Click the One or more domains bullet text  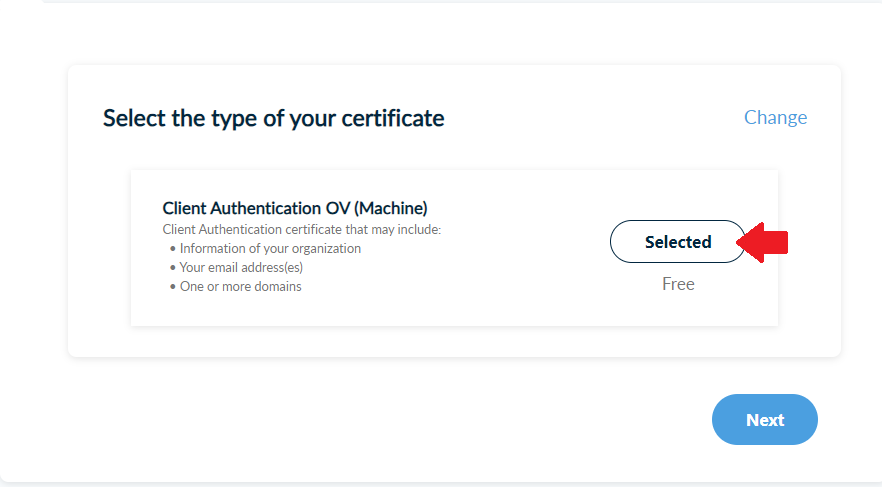(240, 286)
